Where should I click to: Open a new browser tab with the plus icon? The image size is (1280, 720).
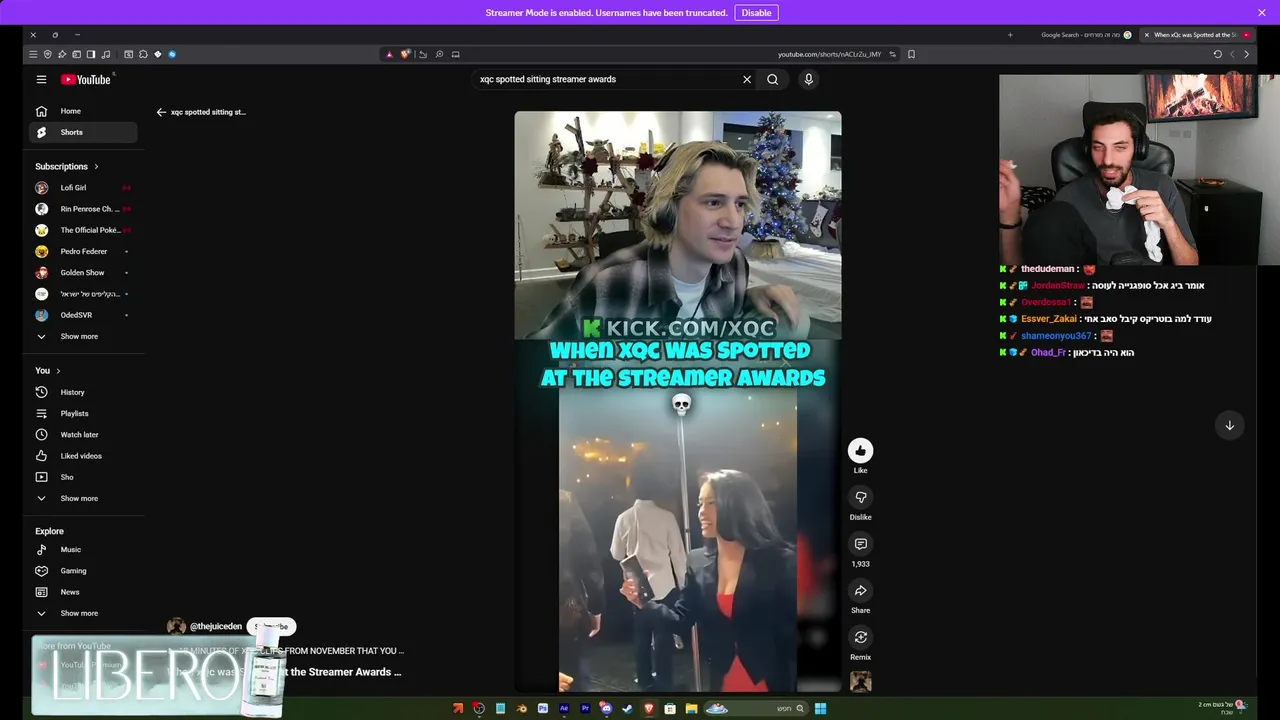click(x=1010, y=35)
